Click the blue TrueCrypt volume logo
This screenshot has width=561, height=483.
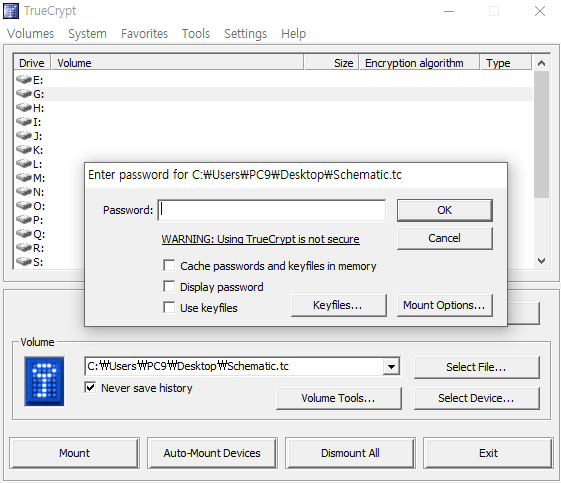44,381
